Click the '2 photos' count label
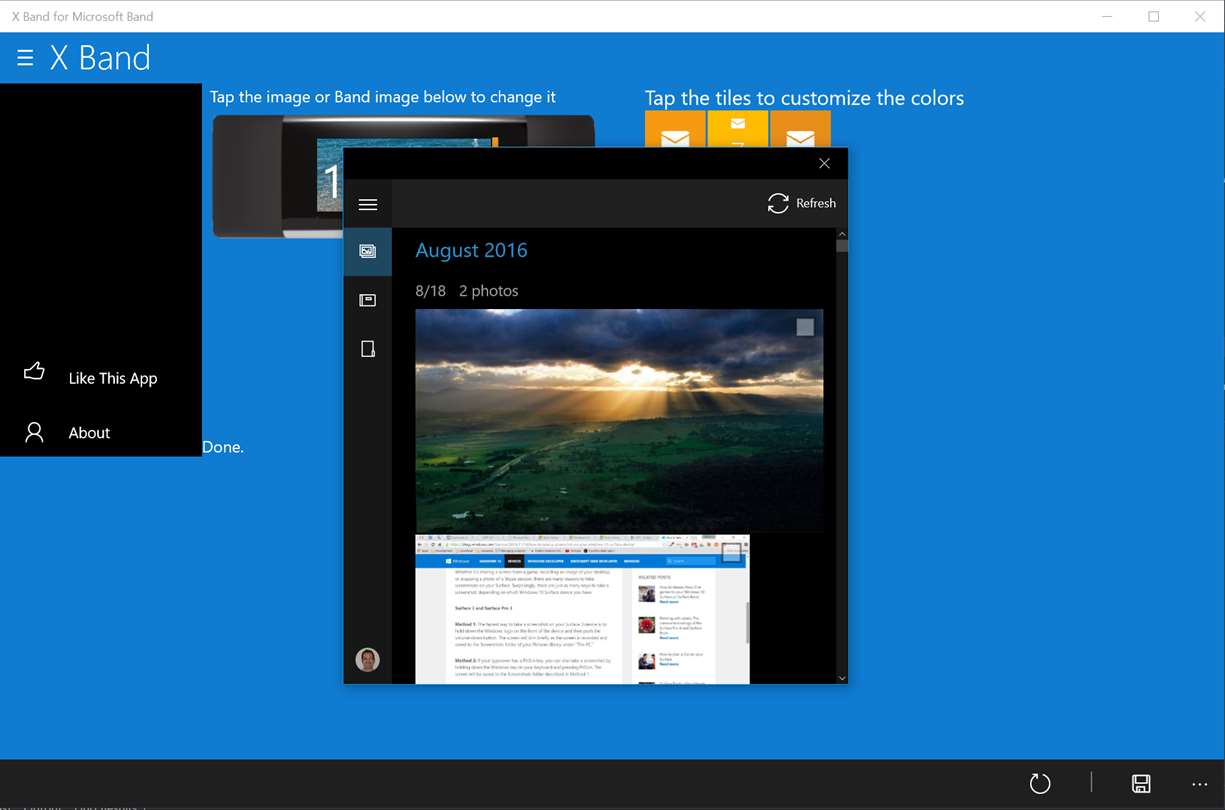The width and height of the screenshot is (1225, 810). (x=489, y=291)
